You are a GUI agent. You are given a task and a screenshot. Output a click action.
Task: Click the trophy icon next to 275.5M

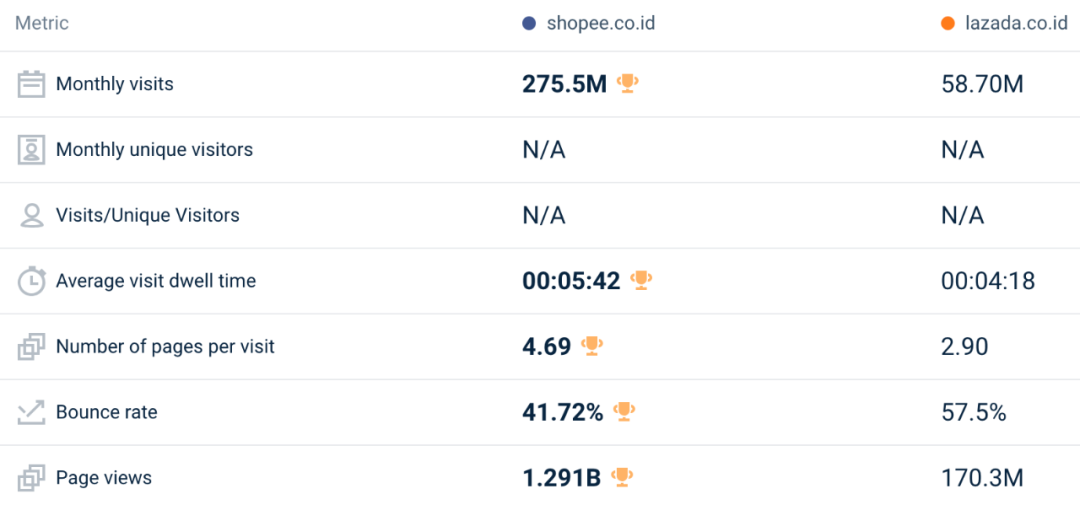click(628, 84)
